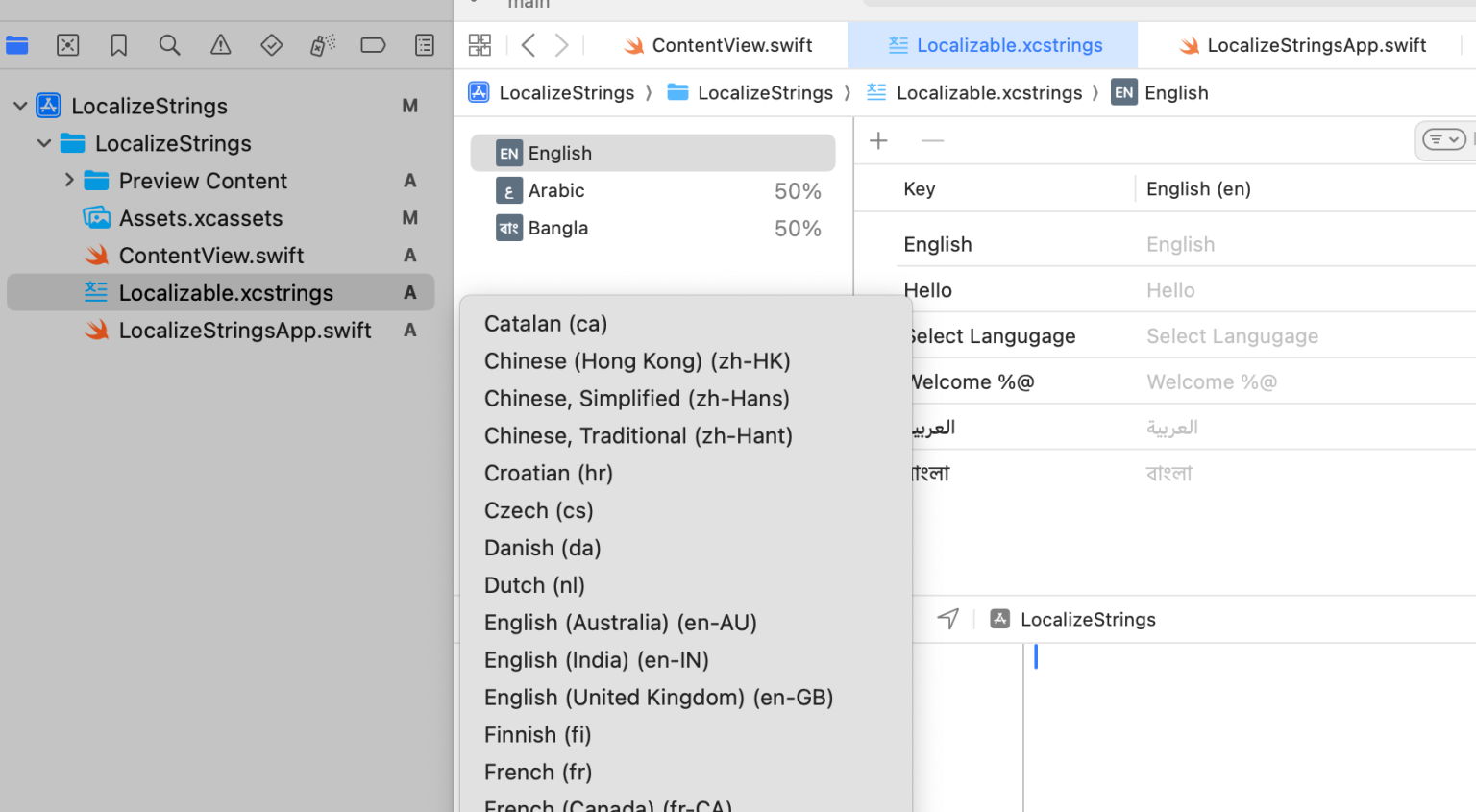The image size is (1476, 812).
Task: Open the filter dropdown in string table
Action: click(x=1443, y=140)
